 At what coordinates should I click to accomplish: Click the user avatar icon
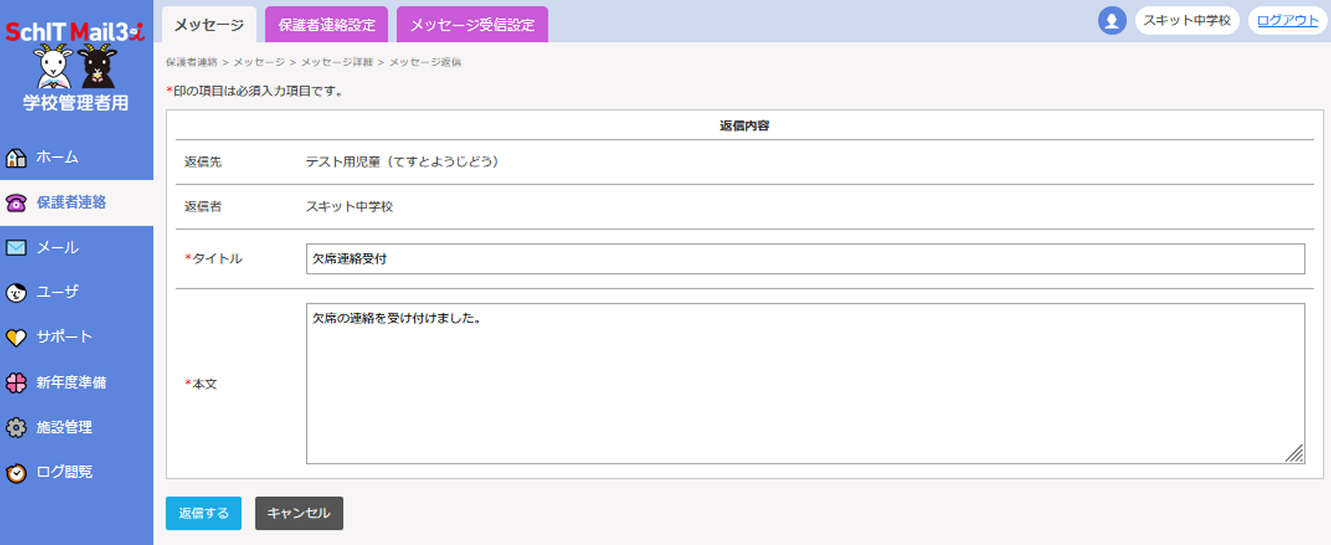point(1112,21)
